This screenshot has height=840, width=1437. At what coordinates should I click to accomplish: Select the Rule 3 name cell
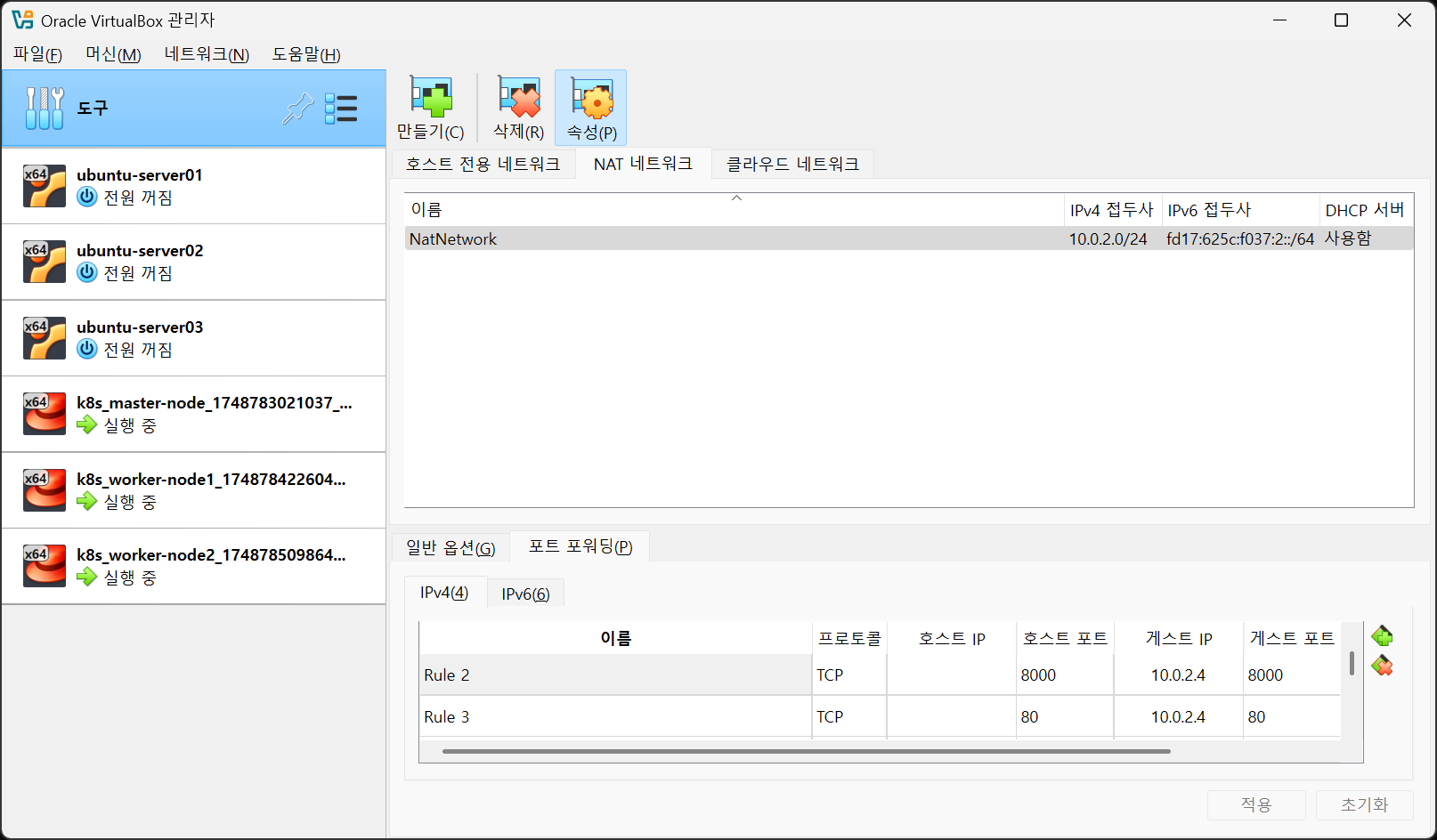point(615,716)
